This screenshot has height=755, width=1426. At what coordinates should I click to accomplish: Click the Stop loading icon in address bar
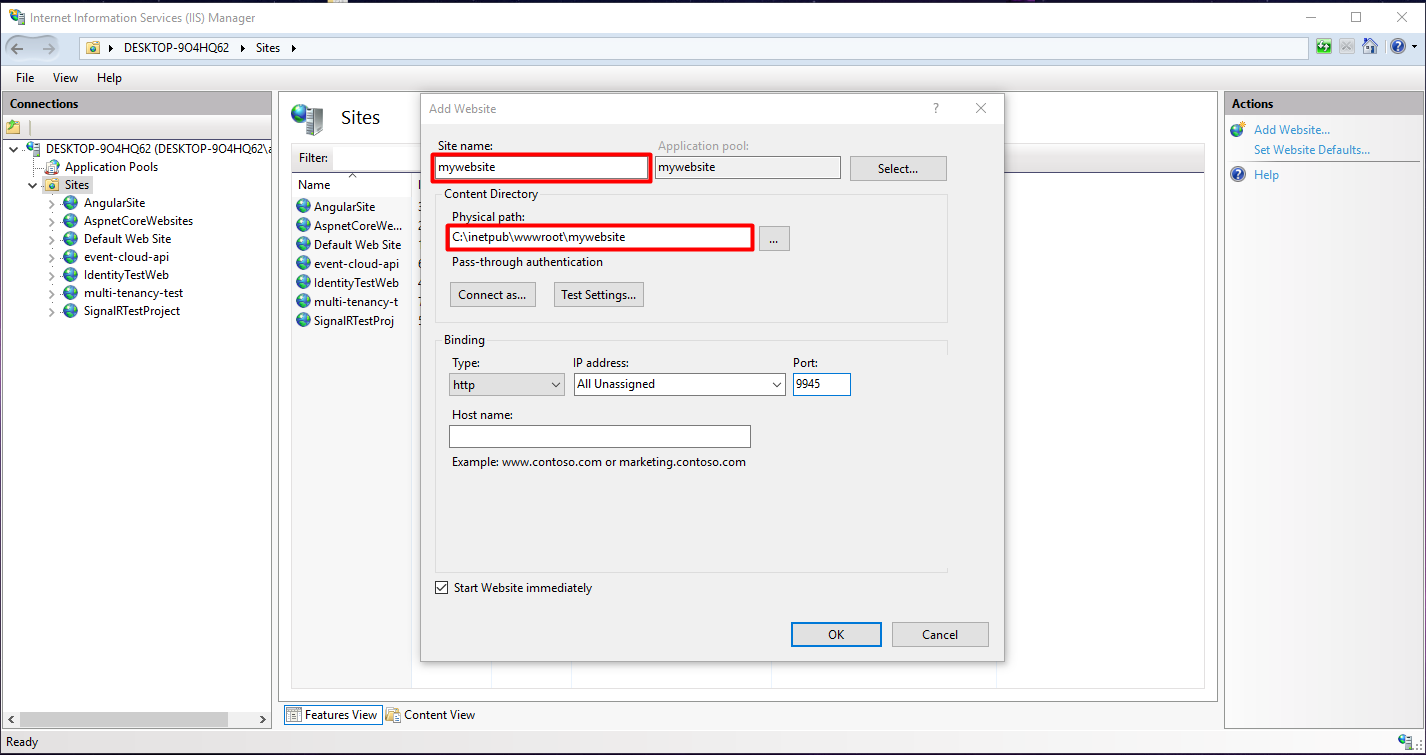coord(1347,47)
